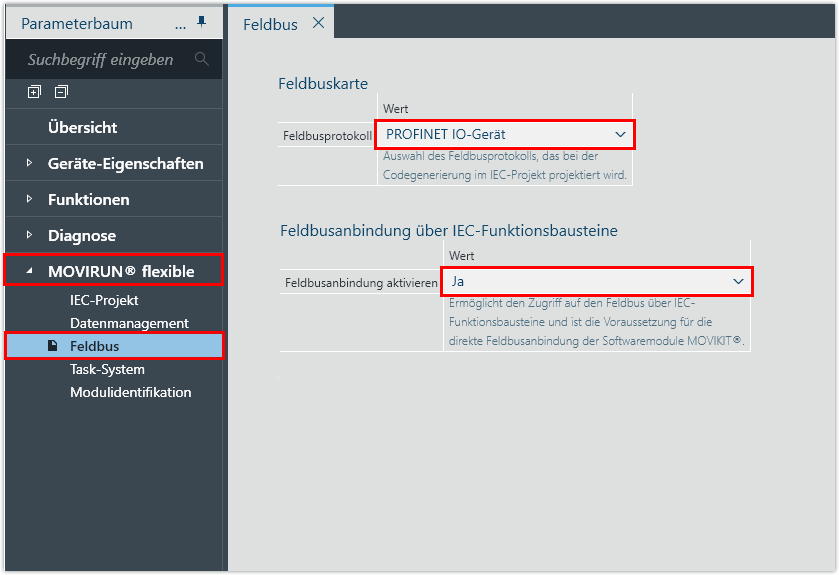This screenshot has height=575, width=839.
Task: Open the Feldbusanbindung aktivieren dropdown
Action: coord(738,282)
